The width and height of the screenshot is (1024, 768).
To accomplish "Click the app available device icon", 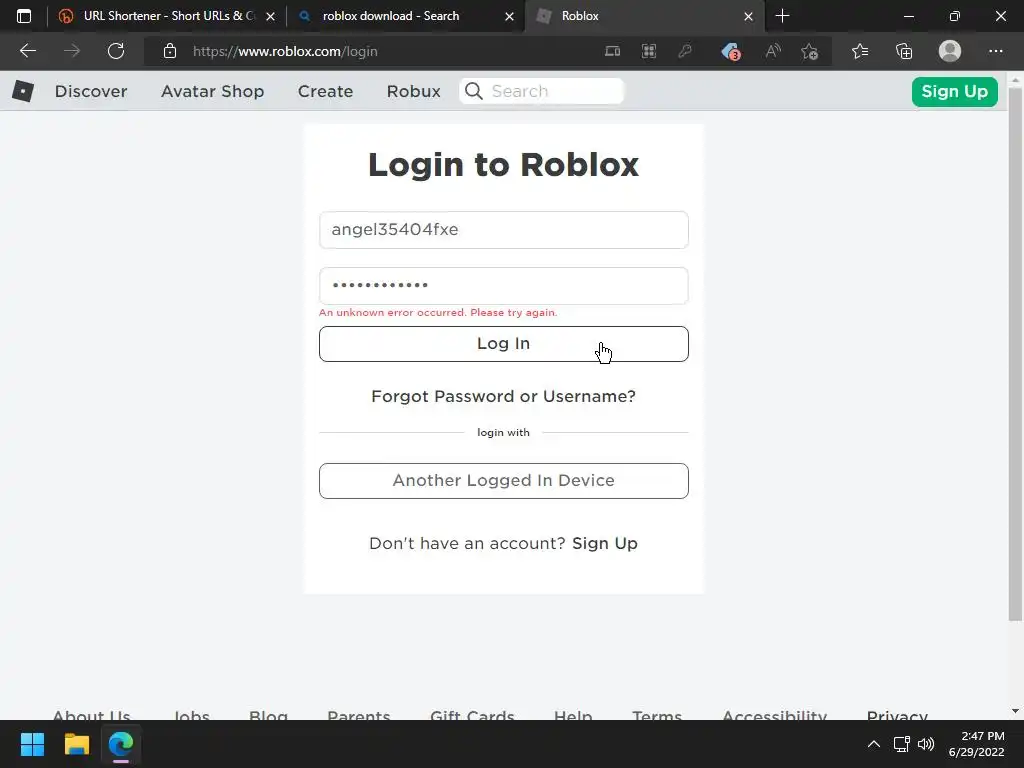I will tap(612, 51).
